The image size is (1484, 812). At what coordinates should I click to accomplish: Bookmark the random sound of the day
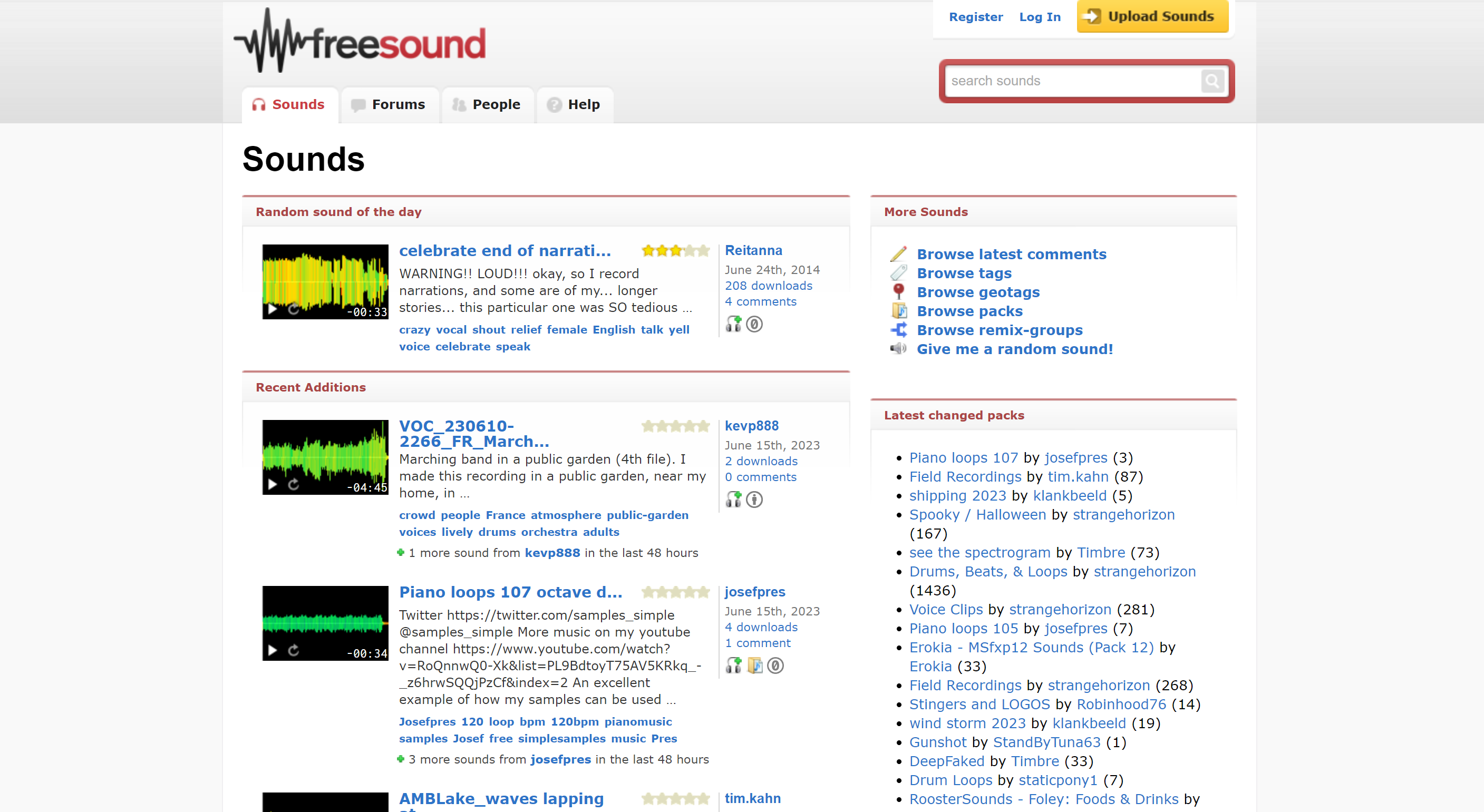pyautogui.click(x=734, y=324)
